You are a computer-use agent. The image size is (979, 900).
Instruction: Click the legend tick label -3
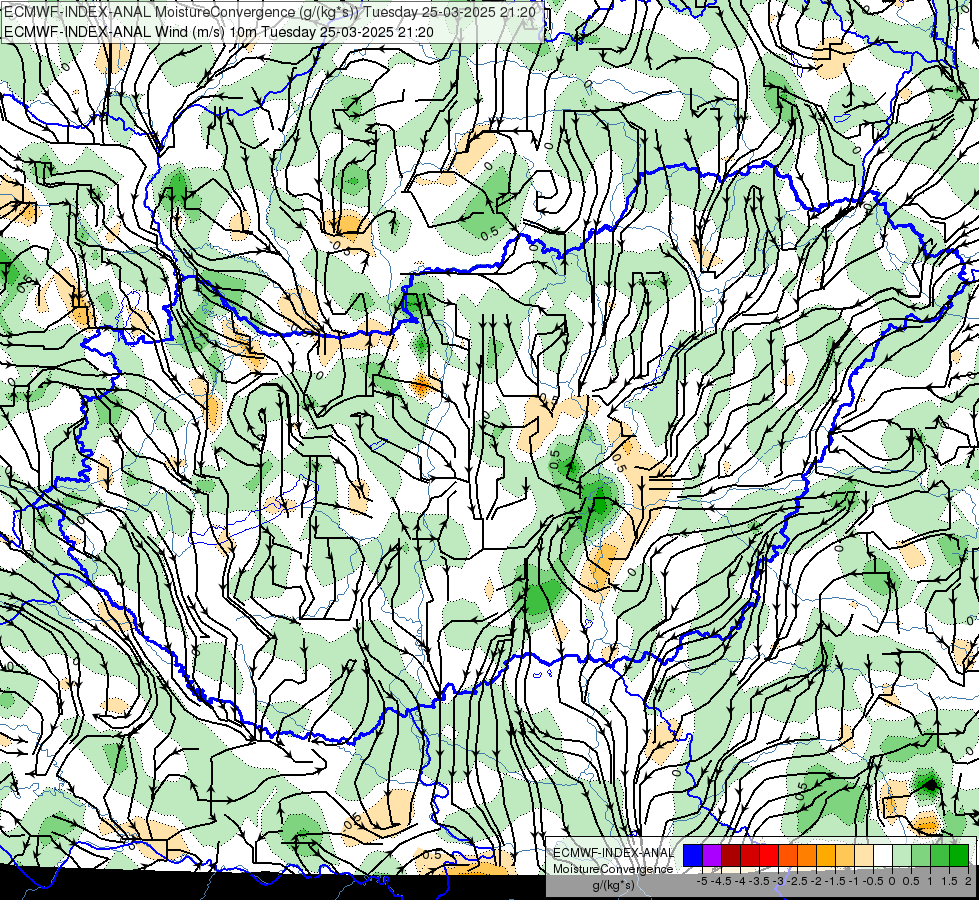point(778,881)
